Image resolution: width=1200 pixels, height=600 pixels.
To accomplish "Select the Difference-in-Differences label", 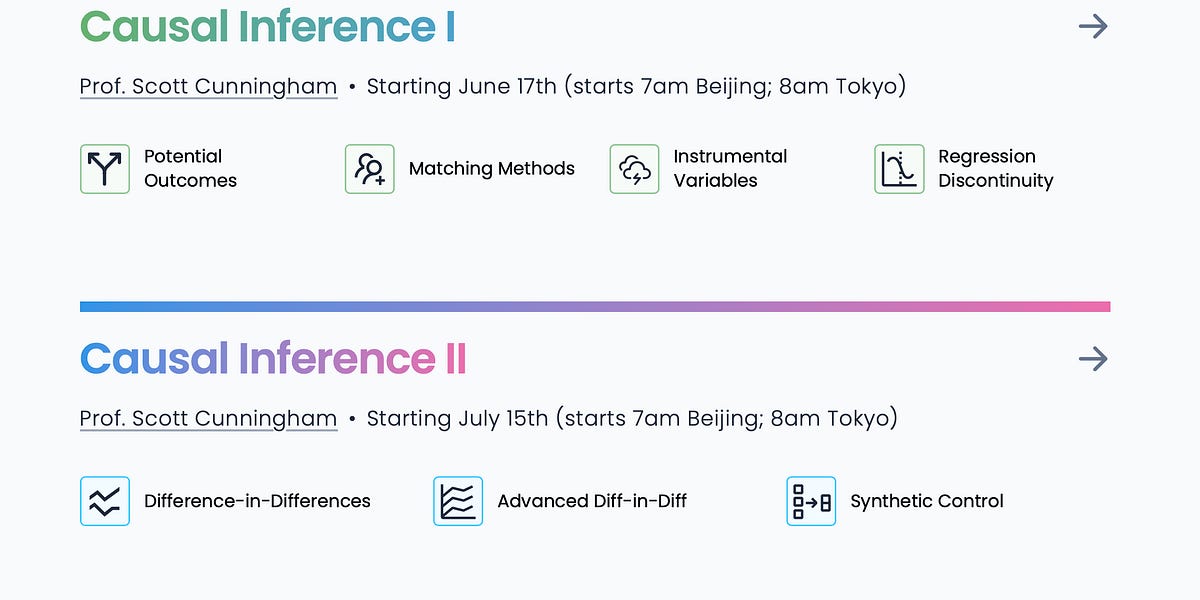I will [258, 501].
